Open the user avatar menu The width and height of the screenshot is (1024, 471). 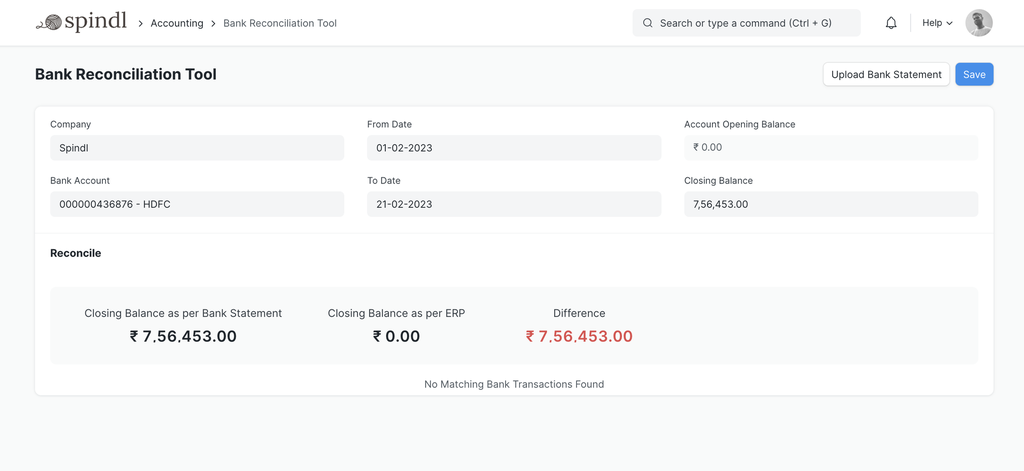pos(978,23)
